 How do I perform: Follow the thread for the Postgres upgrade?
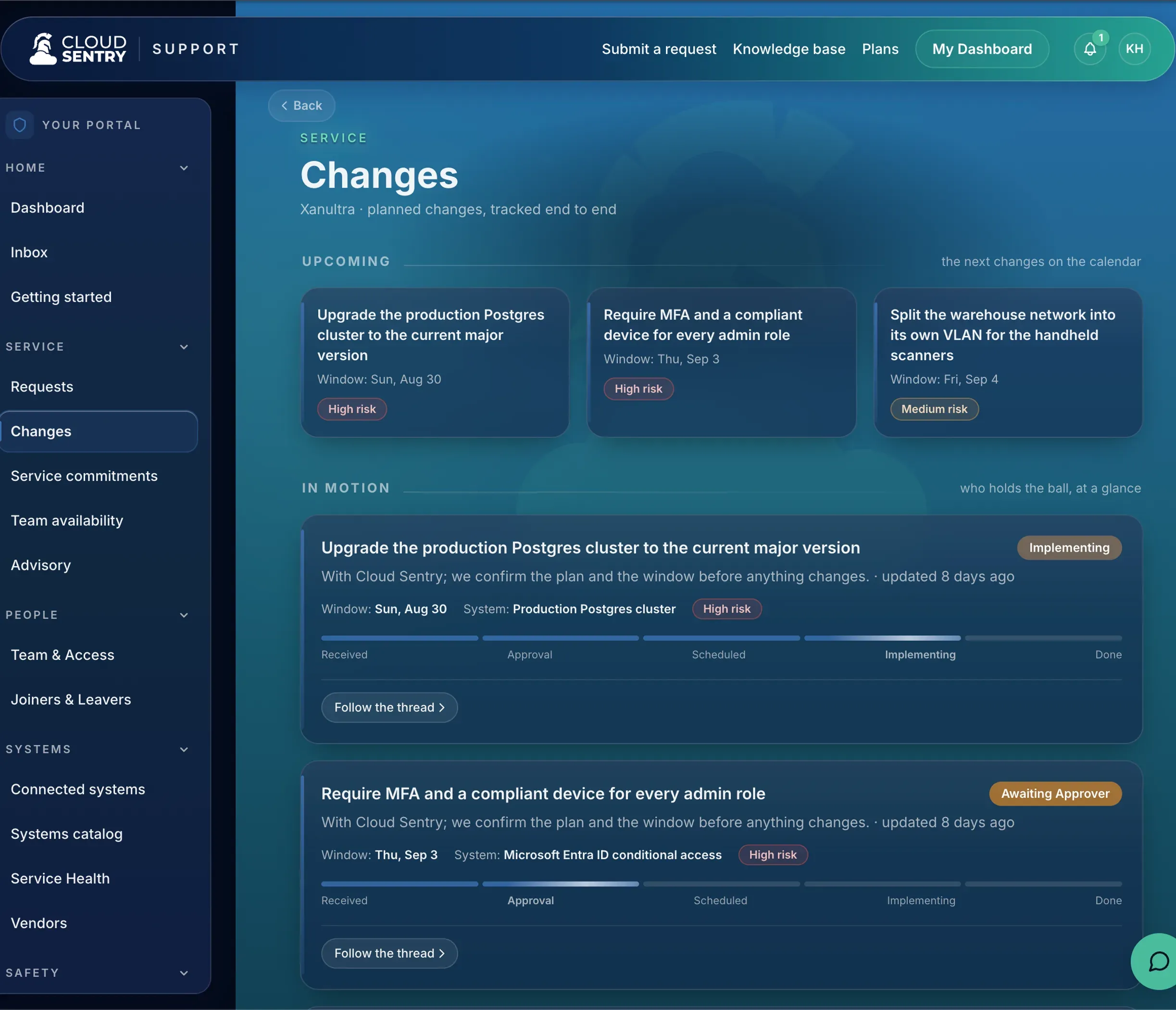[x=389, y=707]
